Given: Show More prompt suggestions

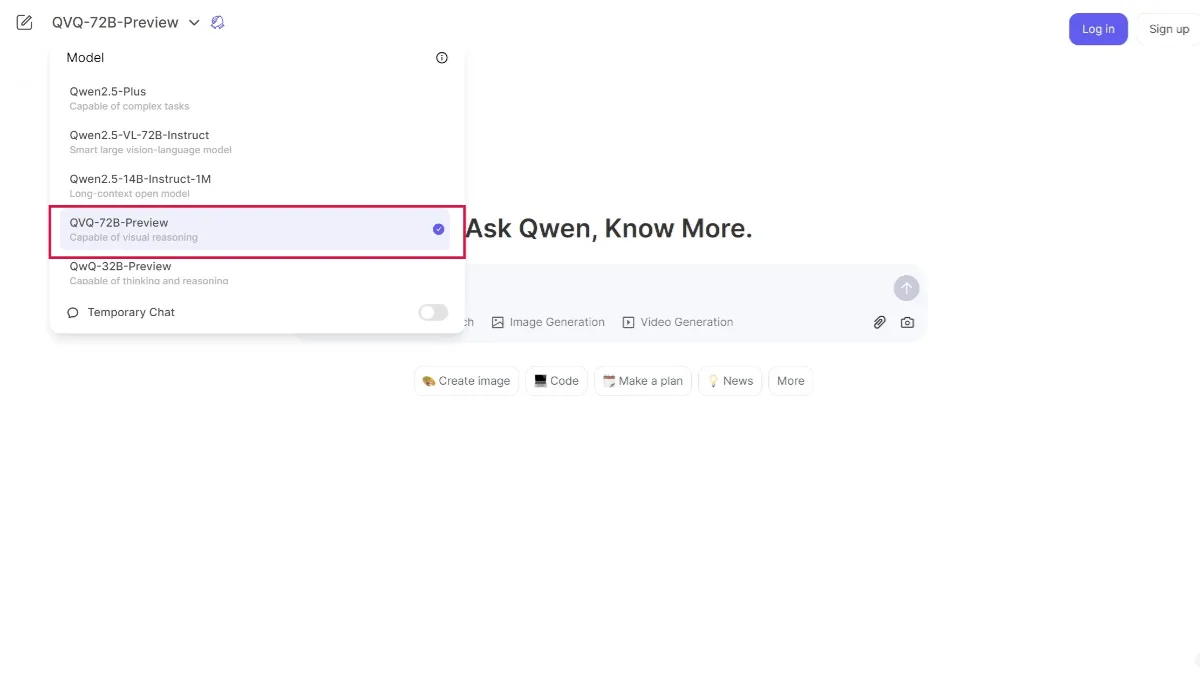Looking at the screenshot, I should pos(791,381).
